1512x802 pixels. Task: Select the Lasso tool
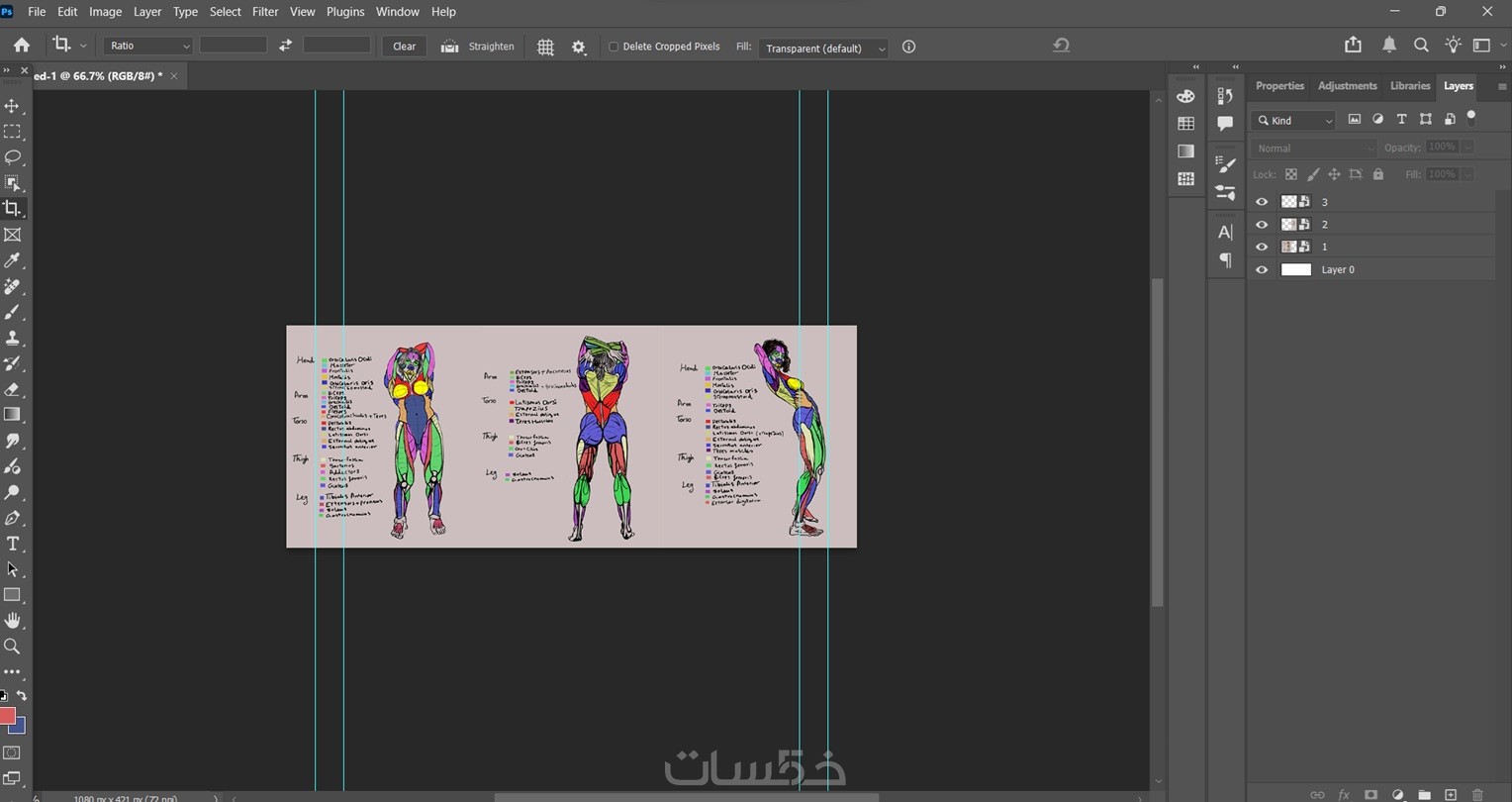coord(13,157)
